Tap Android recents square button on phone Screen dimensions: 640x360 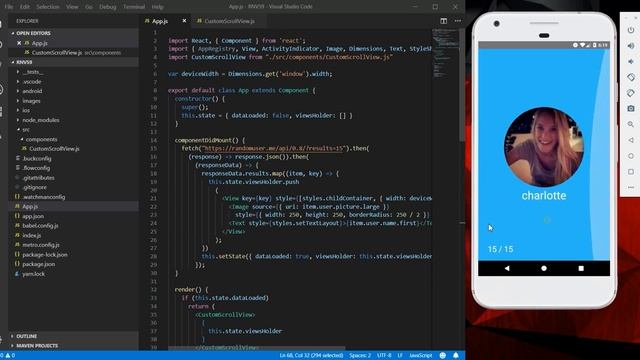coord(581,268)
